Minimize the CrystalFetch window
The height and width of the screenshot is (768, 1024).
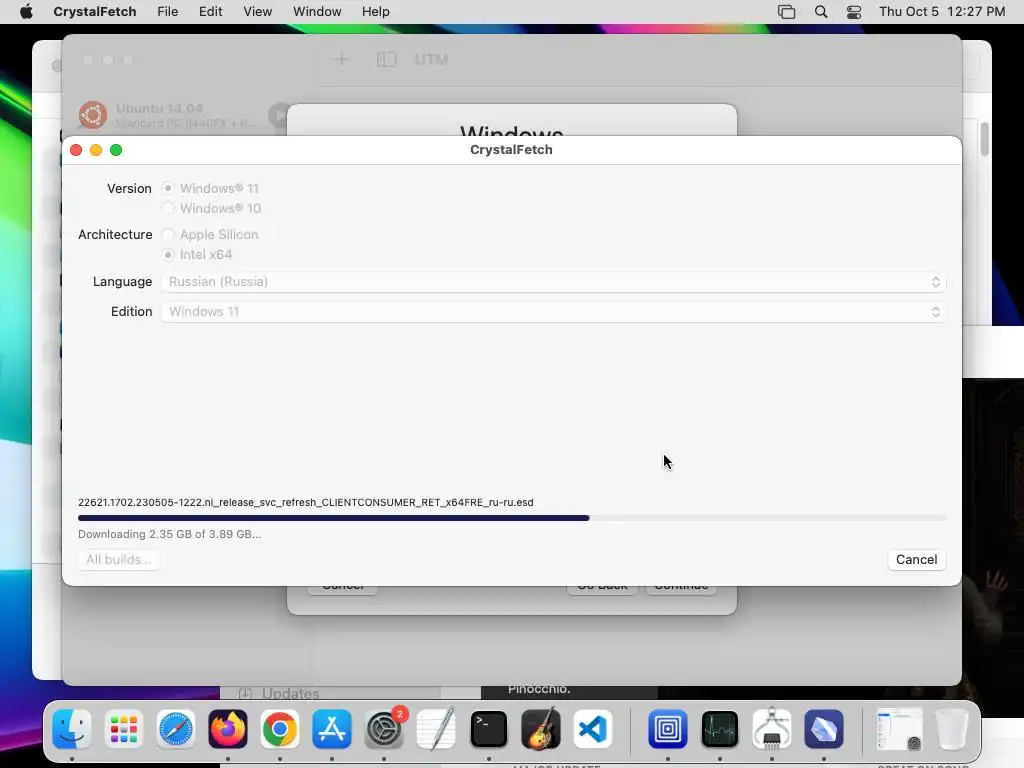[96, 150]
